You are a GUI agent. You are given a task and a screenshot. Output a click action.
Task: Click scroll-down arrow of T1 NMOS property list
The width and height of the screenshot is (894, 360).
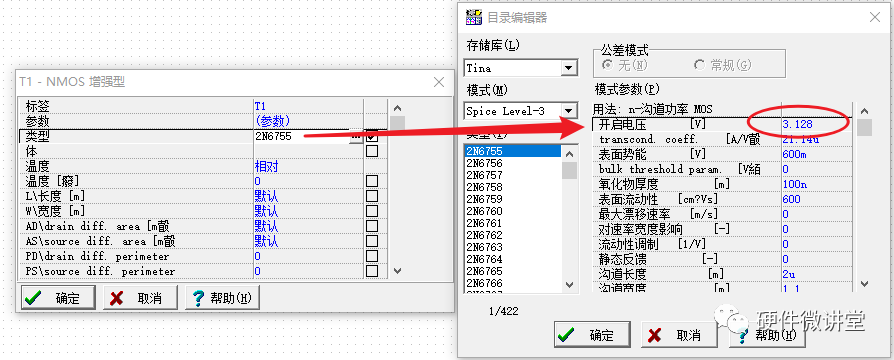pyautogui.click(x=397, y=270)
